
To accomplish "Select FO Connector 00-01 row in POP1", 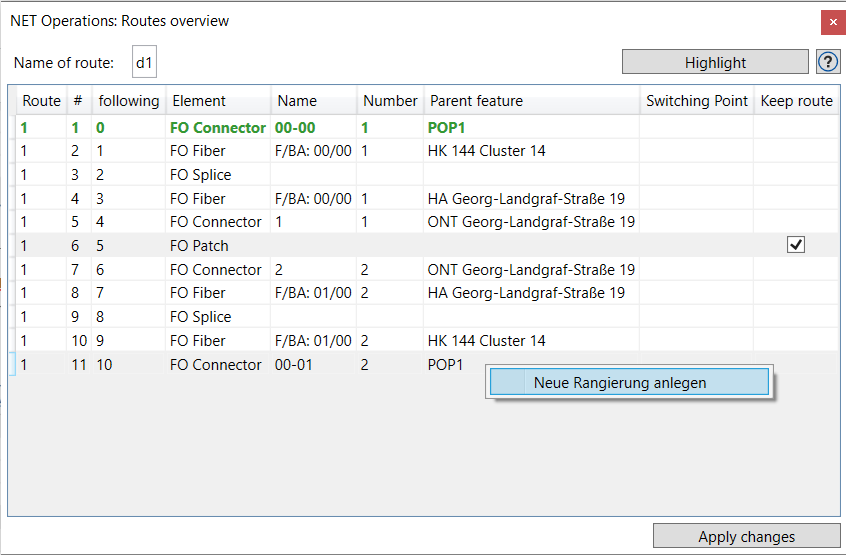I will click(427, 365).
